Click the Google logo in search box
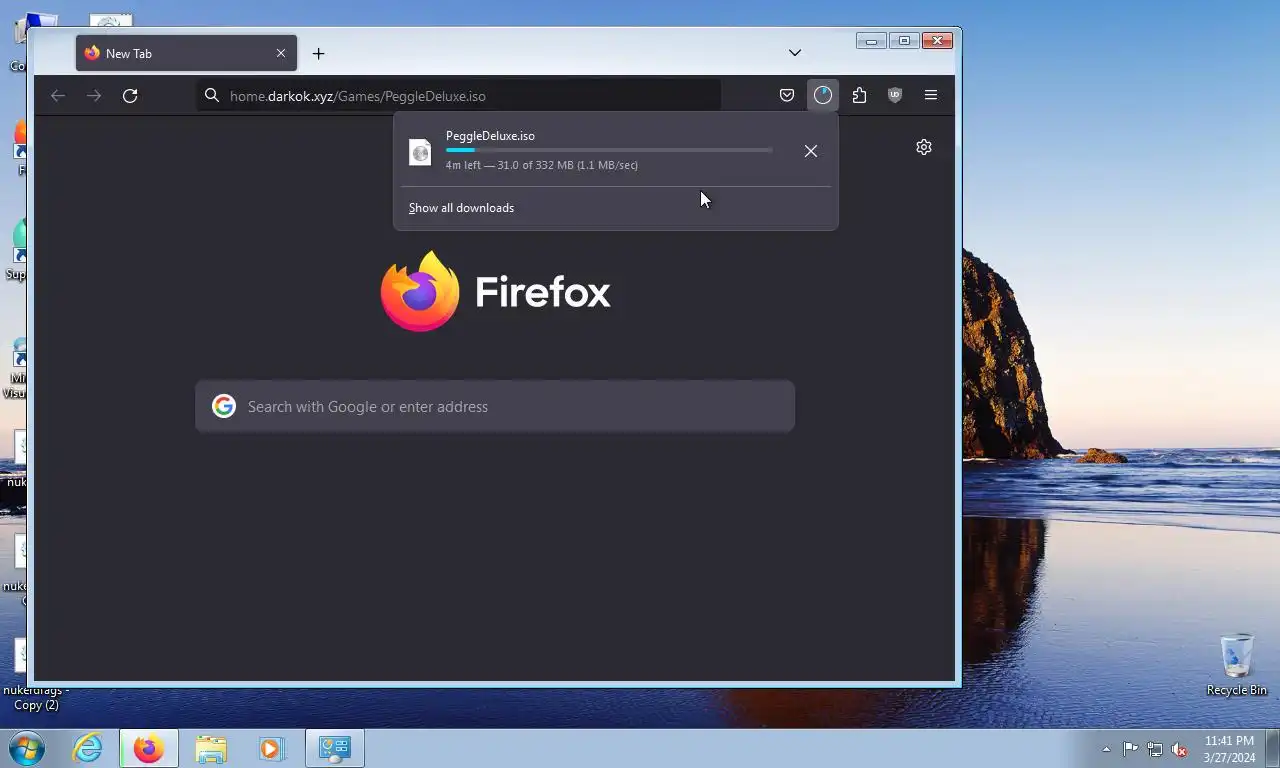Image resolution: width=1280 pixels, height=768 pixels. pos(224,406)
